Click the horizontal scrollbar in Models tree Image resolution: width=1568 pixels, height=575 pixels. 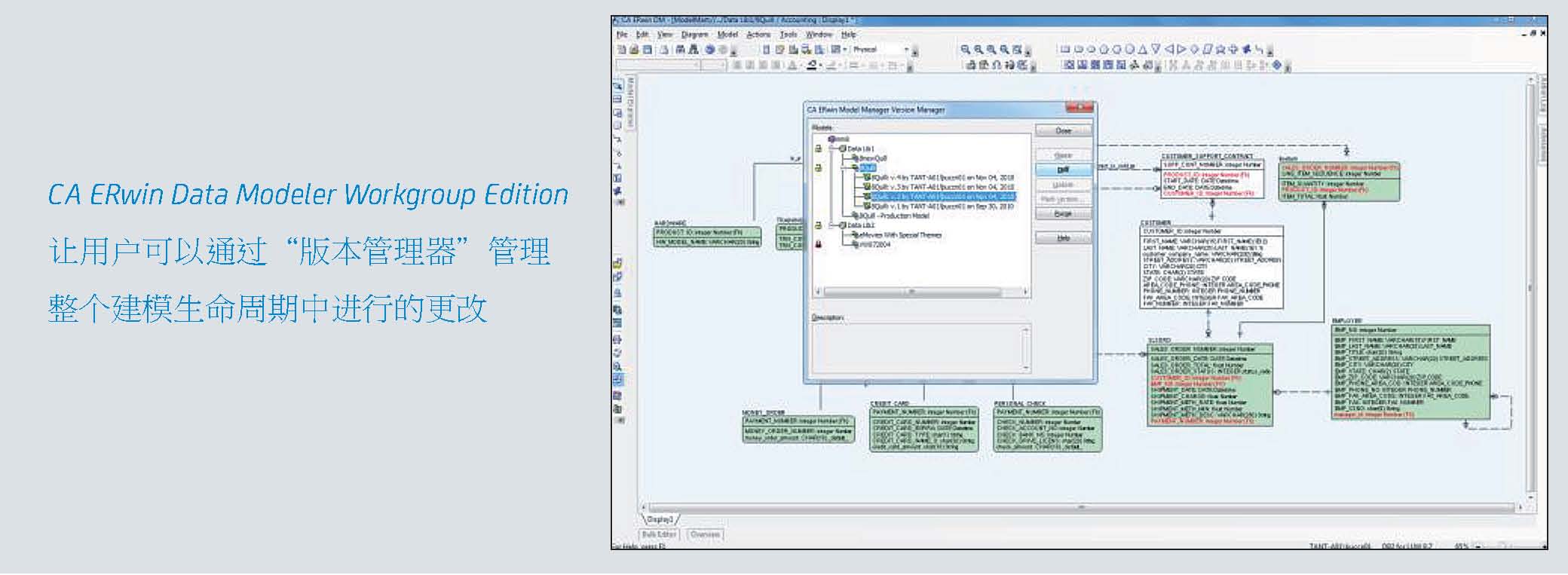[921, 292]
